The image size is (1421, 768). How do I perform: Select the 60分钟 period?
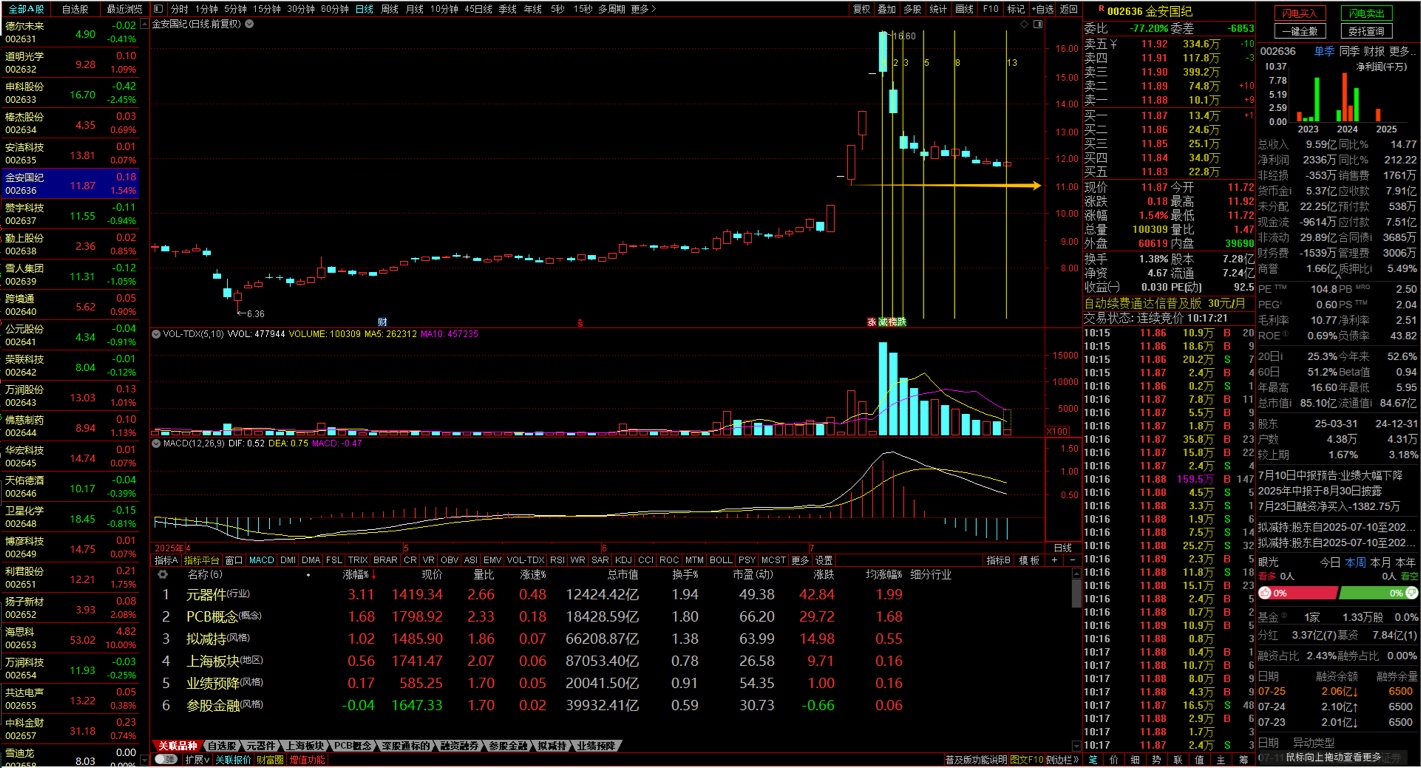pos(335,9)
